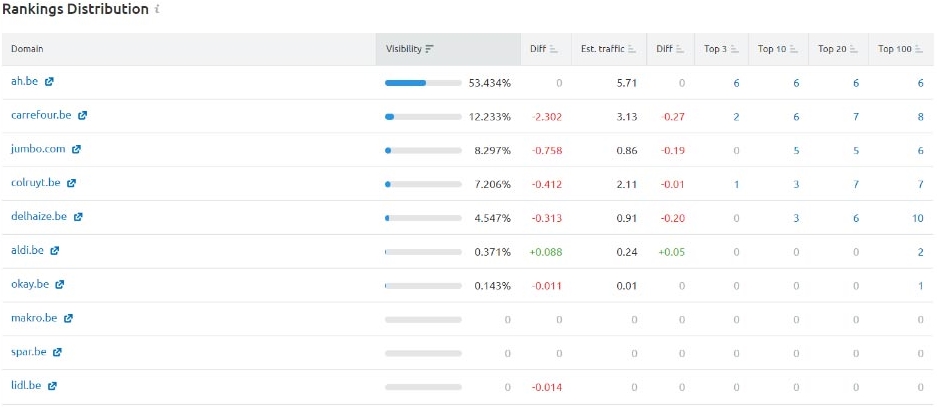This screenshot has width=937, height=407.
Task: Sort by the Top 3 column
Action: click(721, 49)
